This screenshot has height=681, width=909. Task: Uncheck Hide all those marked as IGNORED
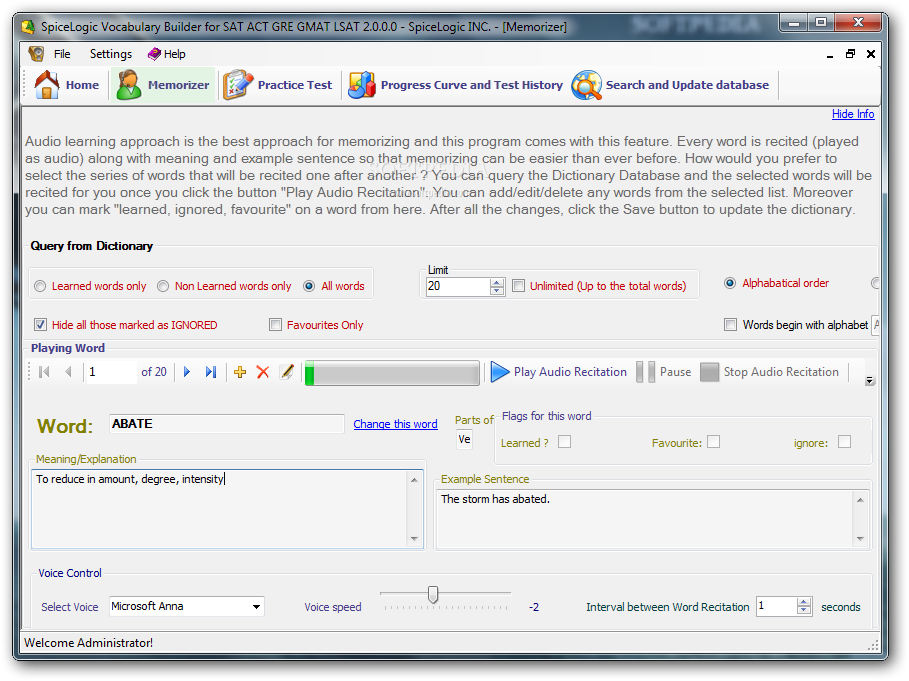(x=40, y=325)
